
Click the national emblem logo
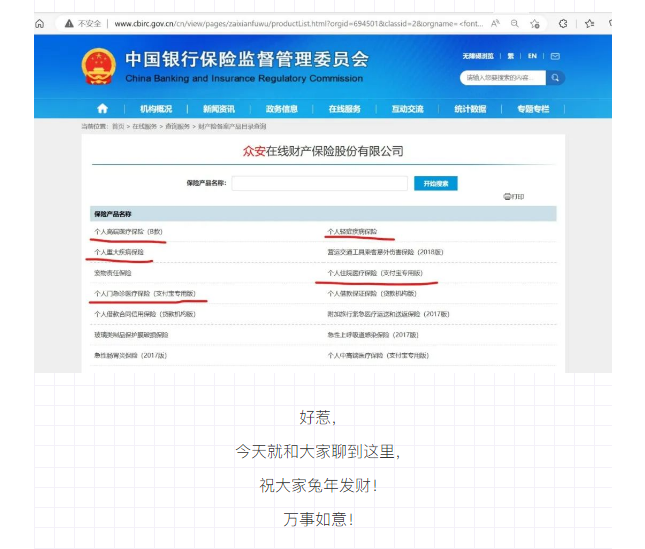click(x=98, y=66)
